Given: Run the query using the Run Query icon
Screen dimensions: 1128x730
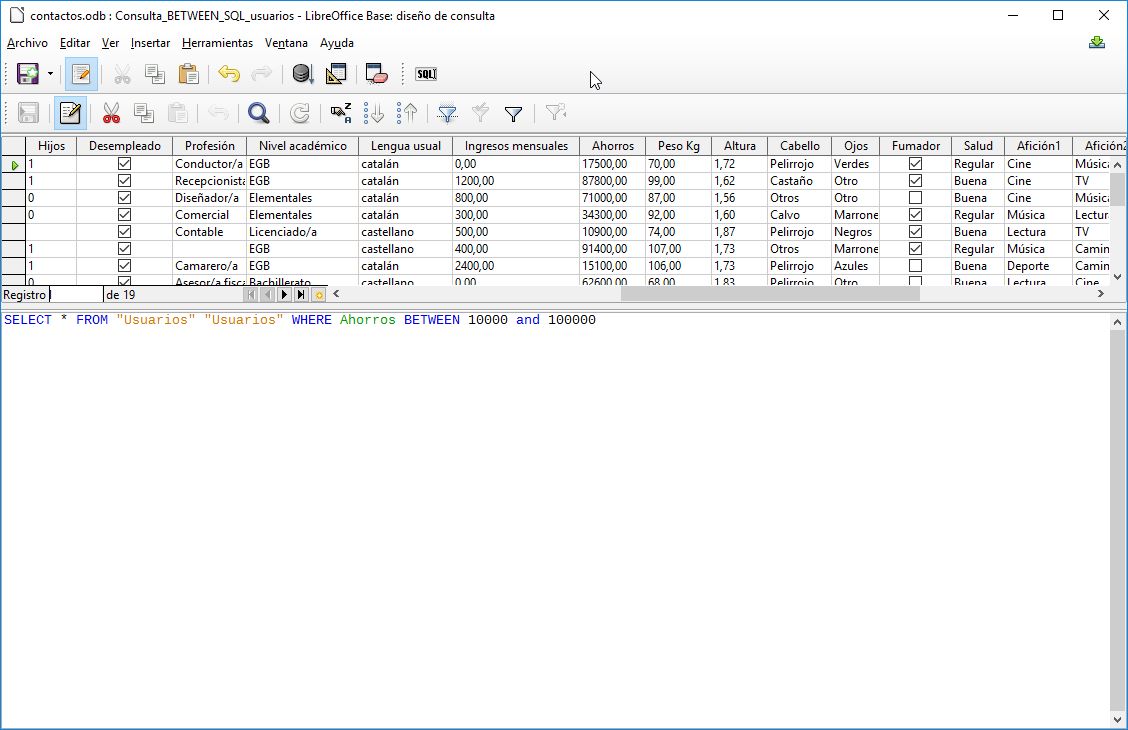Looking at the screenshot, I should [301, 74].
